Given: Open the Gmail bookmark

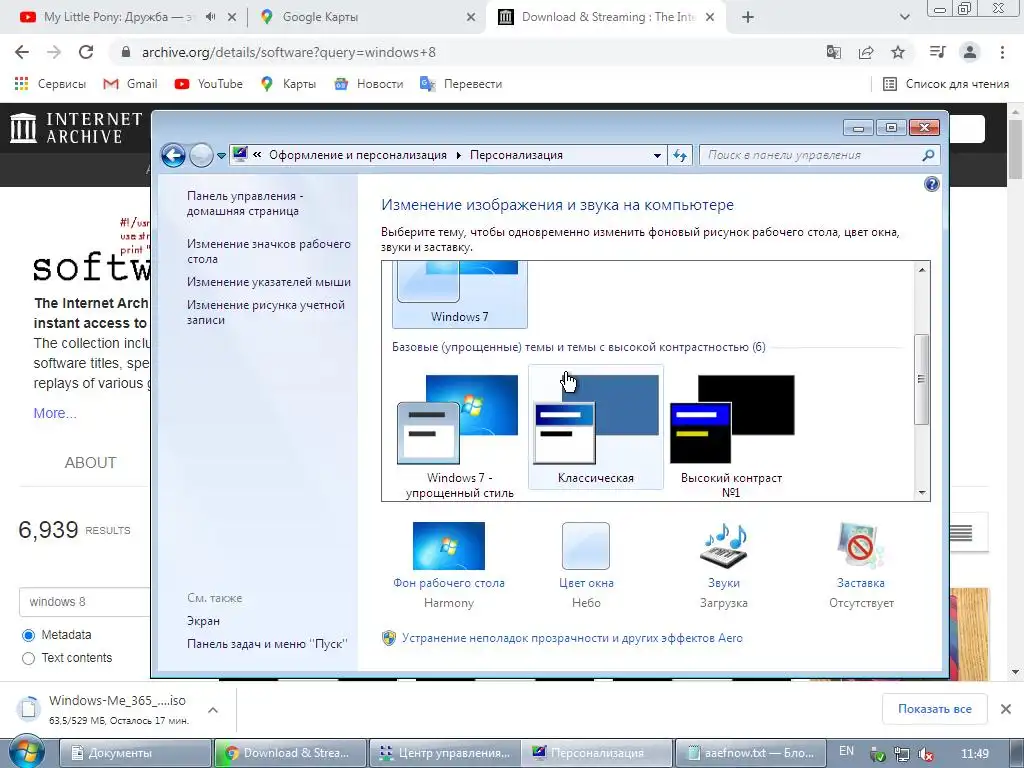Looking at the screenshot, I should click(x=131, y=84).
